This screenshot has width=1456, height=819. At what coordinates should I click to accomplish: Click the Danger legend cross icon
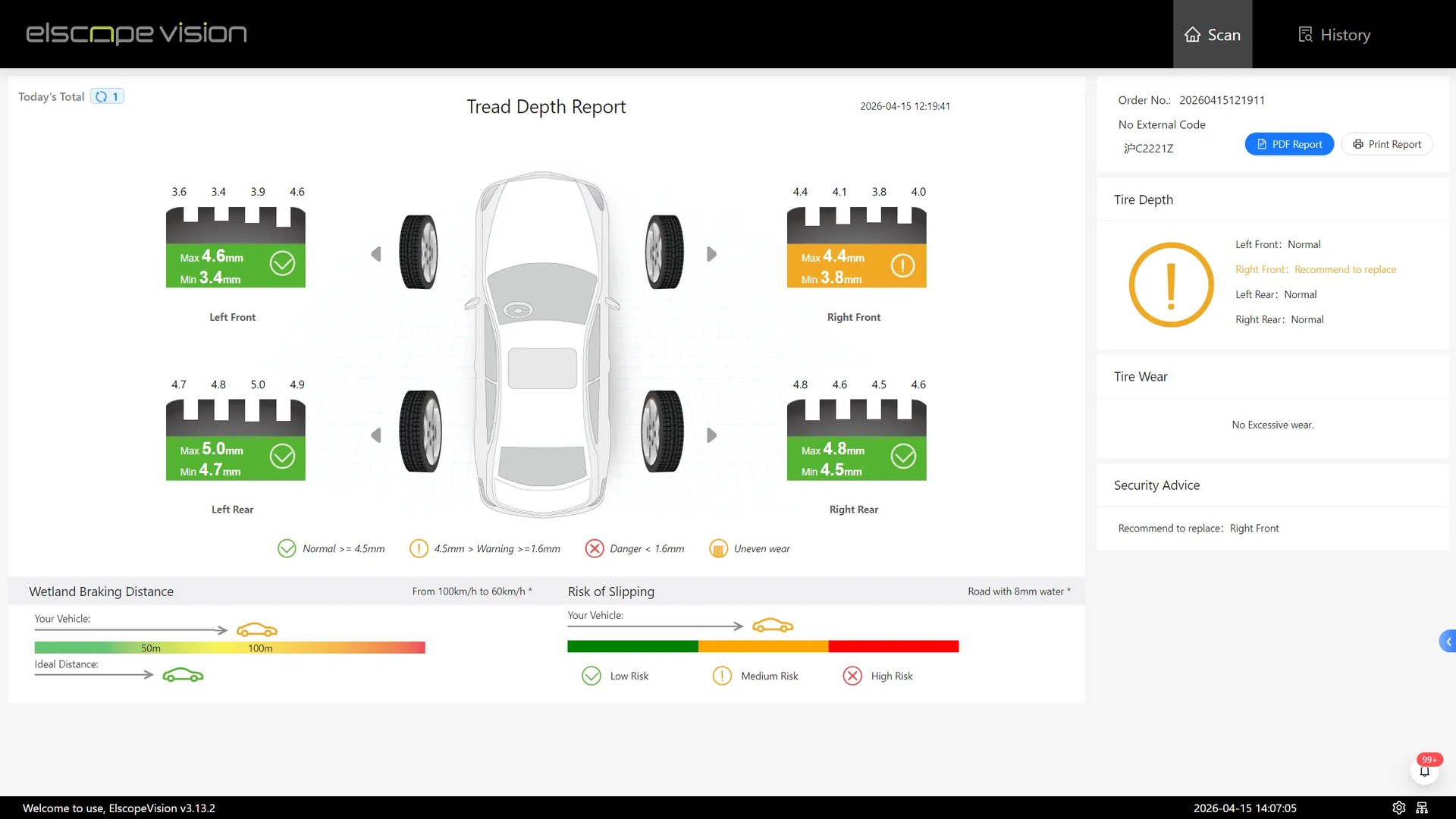click(595, 548)
